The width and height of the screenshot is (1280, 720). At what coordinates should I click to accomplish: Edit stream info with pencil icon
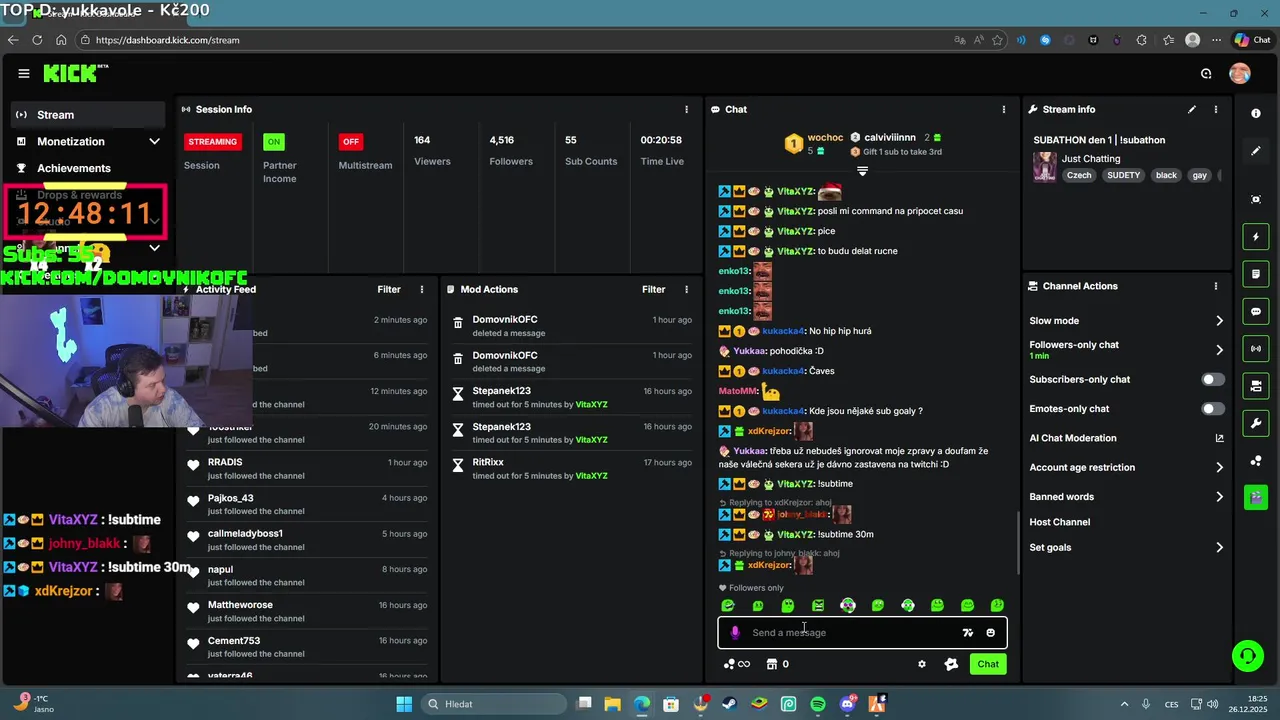[x=1192, y=109]
